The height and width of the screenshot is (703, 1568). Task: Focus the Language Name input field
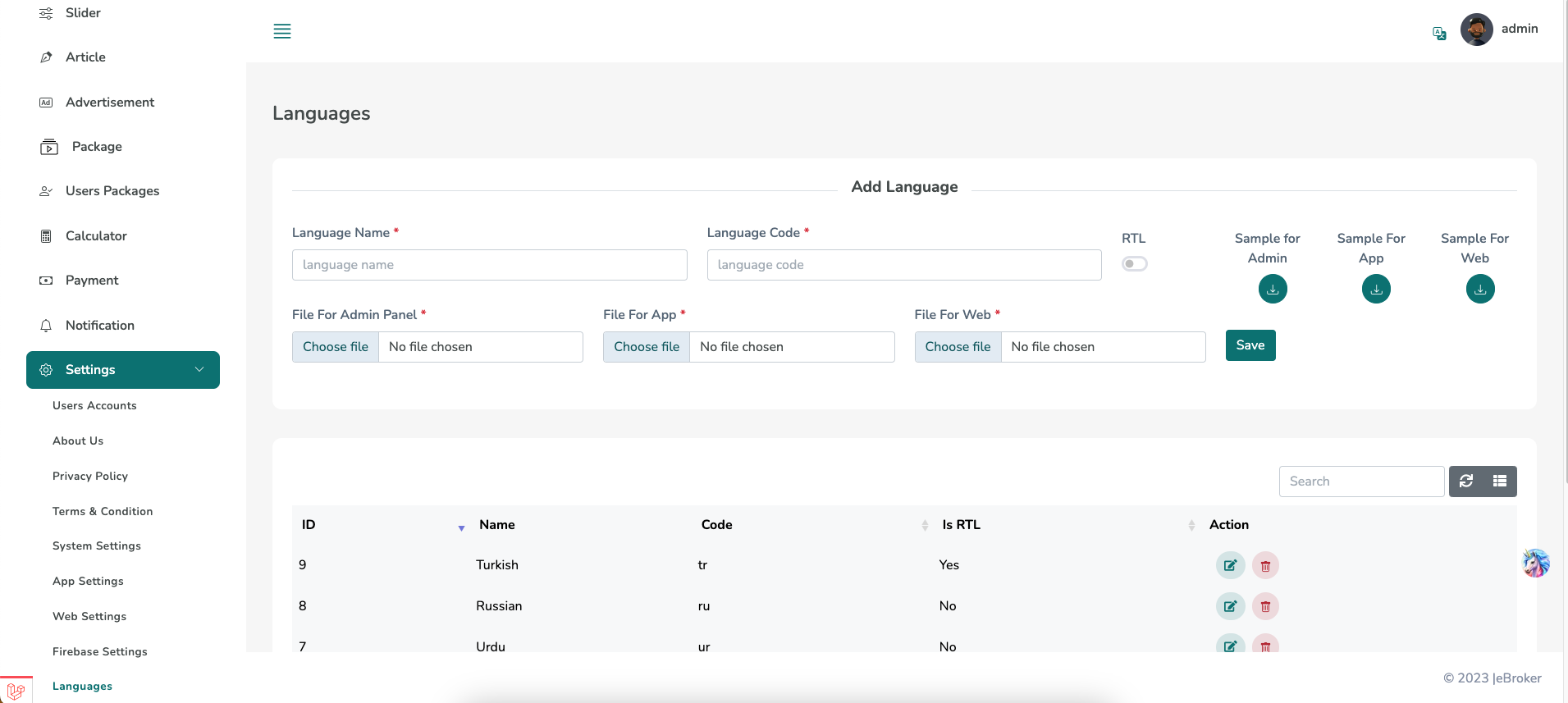(x=490, y=265)
